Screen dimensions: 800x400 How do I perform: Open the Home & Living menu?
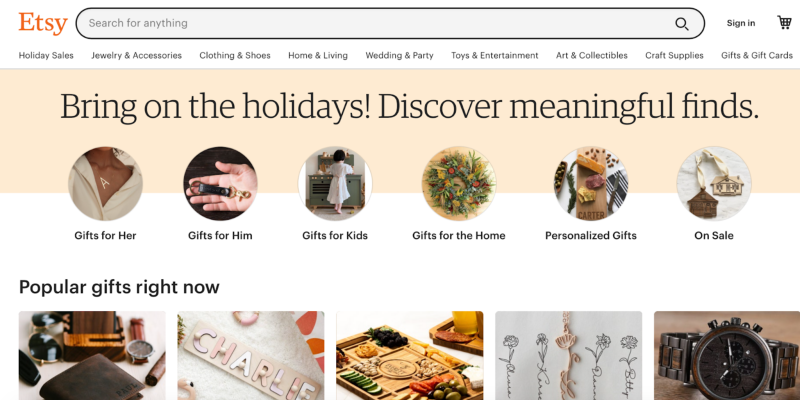[318, 56]
